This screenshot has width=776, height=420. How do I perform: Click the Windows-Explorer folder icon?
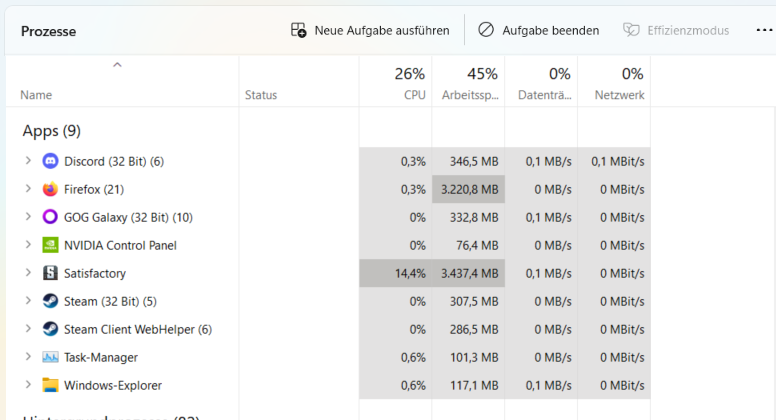pos(50,385)
